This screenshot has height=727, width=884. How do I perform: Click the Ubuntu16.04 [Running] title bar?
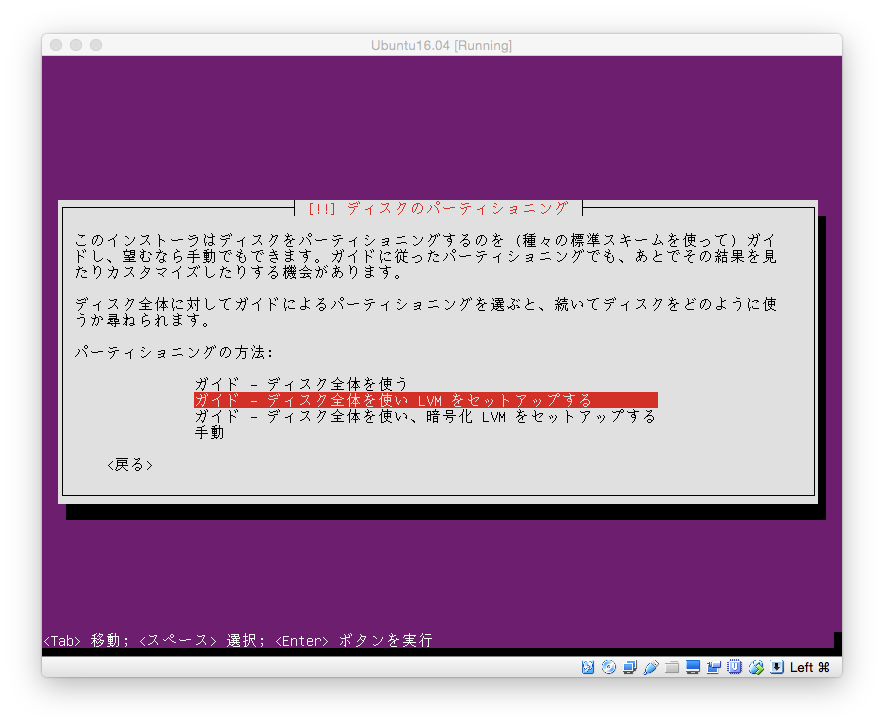click(x=442, y=45)
